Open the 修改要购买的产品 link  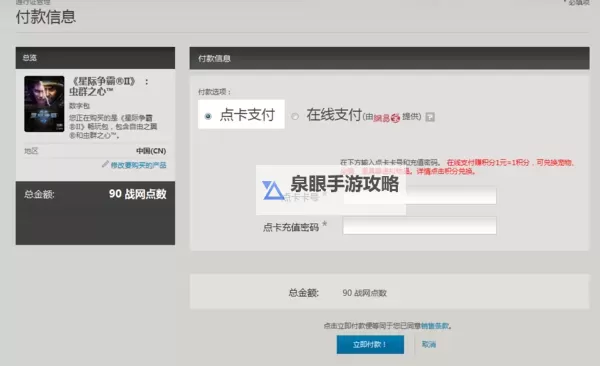(x=139, y=165)
